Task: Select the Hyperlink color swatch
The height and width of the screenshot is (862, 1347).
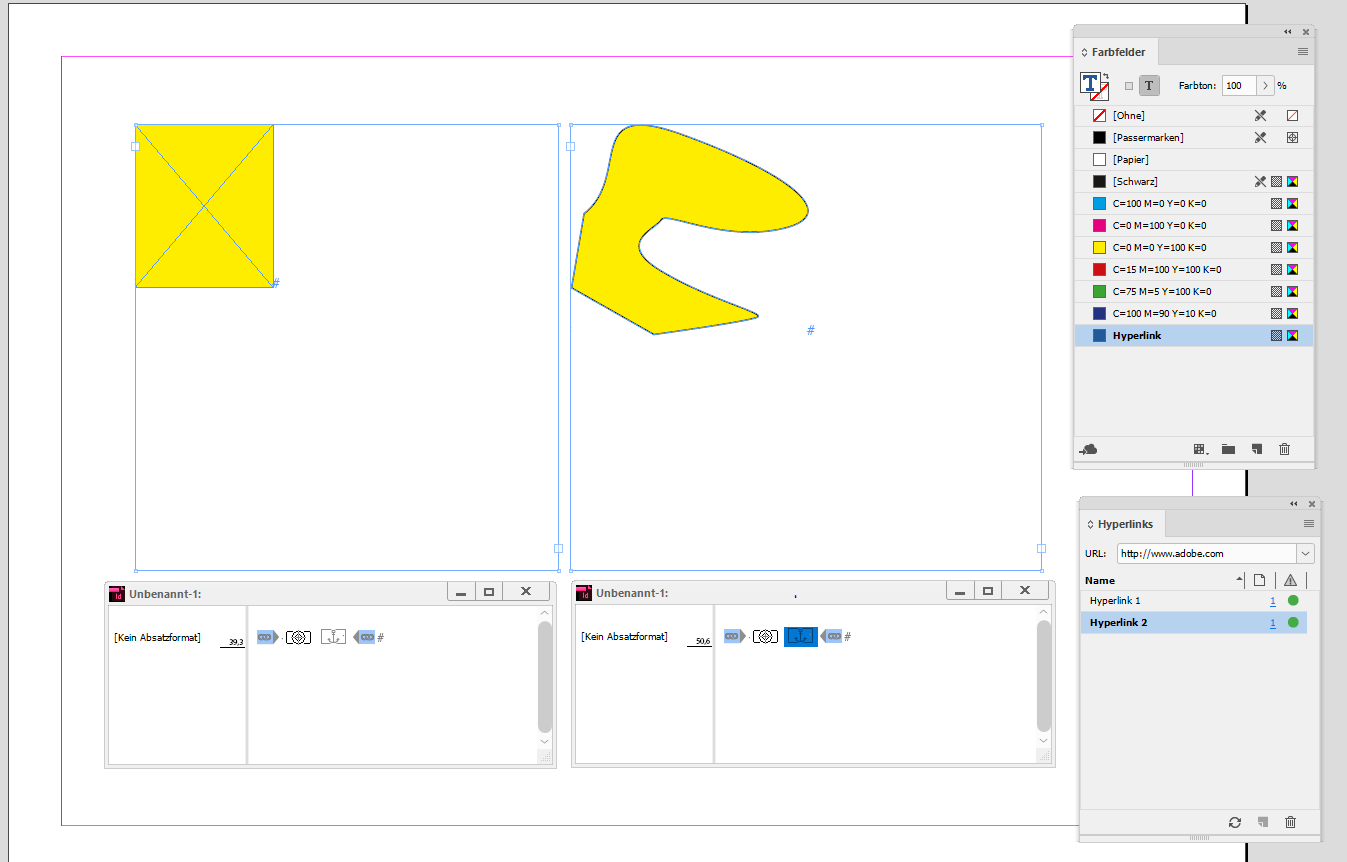Action: point(1194,336)
